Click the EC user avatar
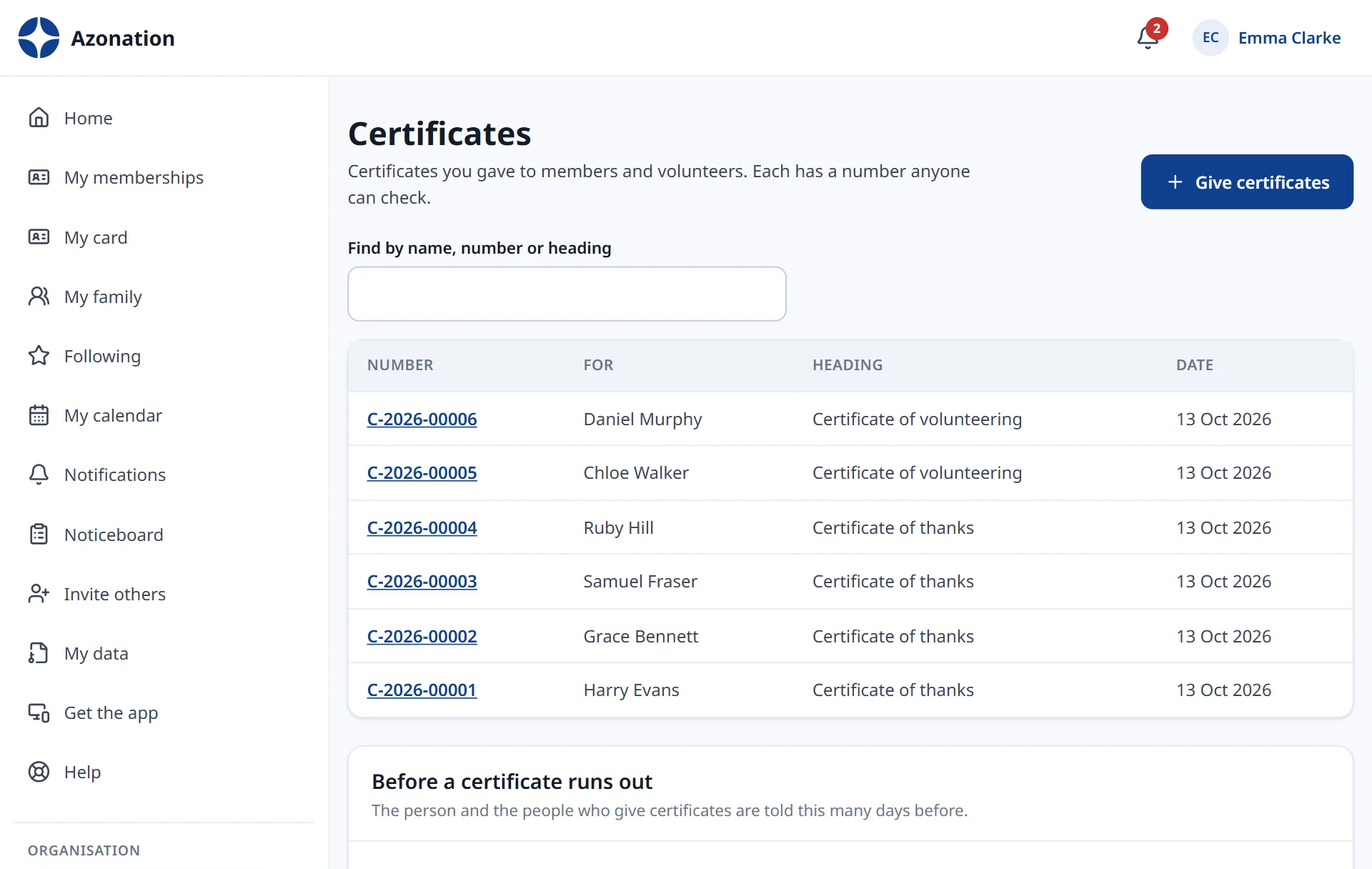 [x=1210, y=38]
